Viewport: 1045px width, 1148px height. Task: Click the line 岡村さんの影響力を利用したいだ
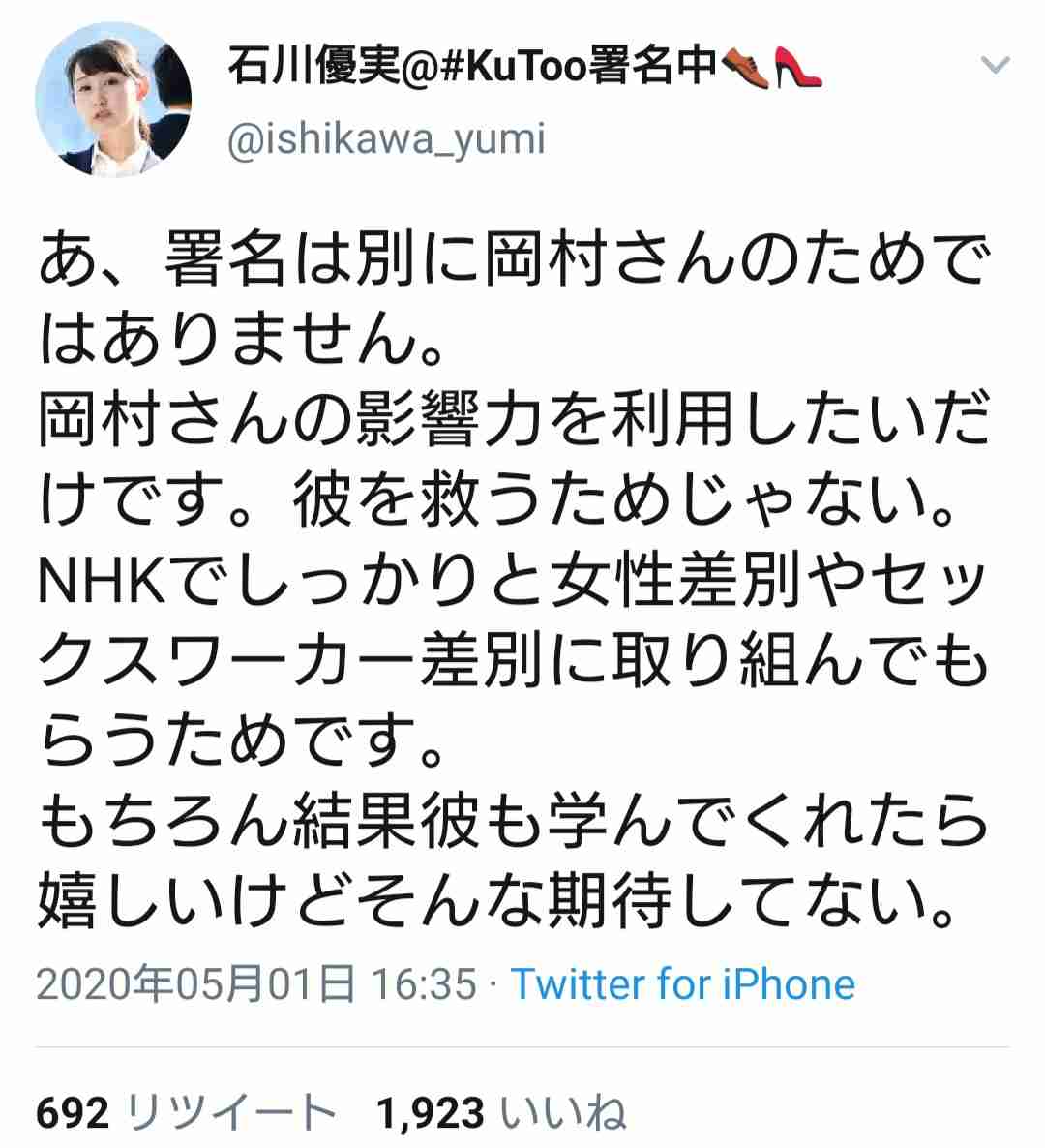click(514, 419)
